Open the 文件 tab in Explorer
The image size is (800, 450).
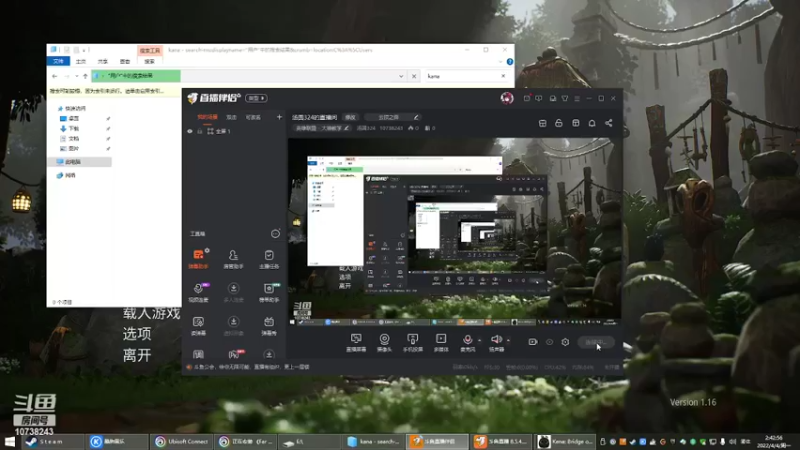click(x=58, y=61)
